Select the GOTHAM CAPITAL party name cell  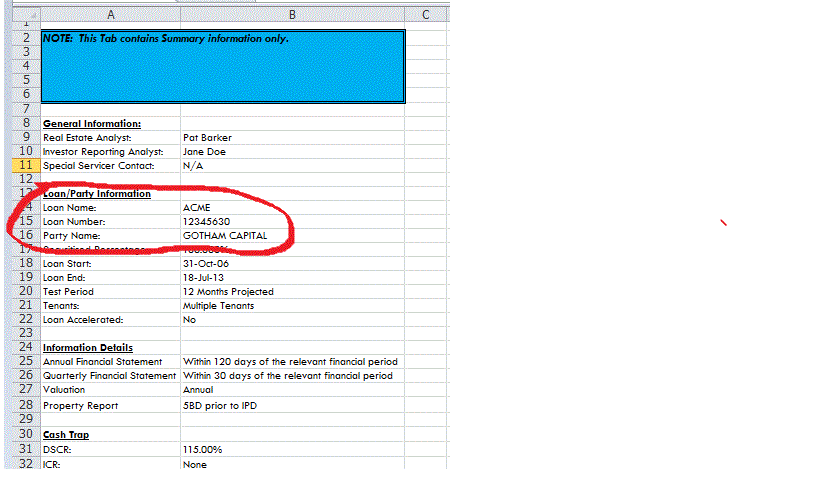click(x=225, y=236)
